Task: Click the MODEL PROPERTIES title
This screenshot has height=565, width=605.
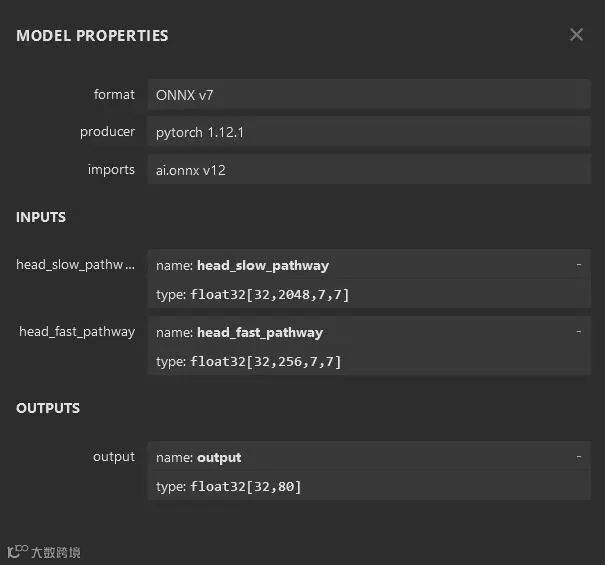Action: click(92, 36)
